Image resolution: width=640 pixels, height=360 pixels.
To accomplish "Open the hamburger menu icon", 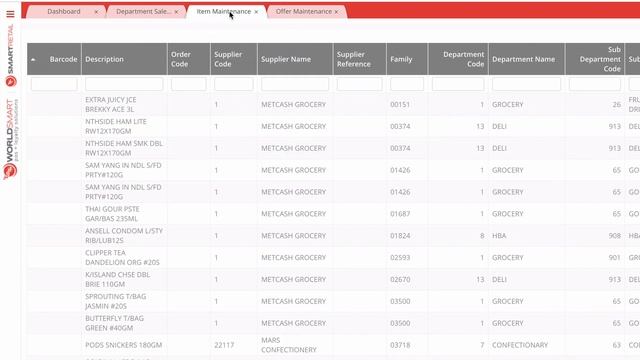I will pos(10,14).
